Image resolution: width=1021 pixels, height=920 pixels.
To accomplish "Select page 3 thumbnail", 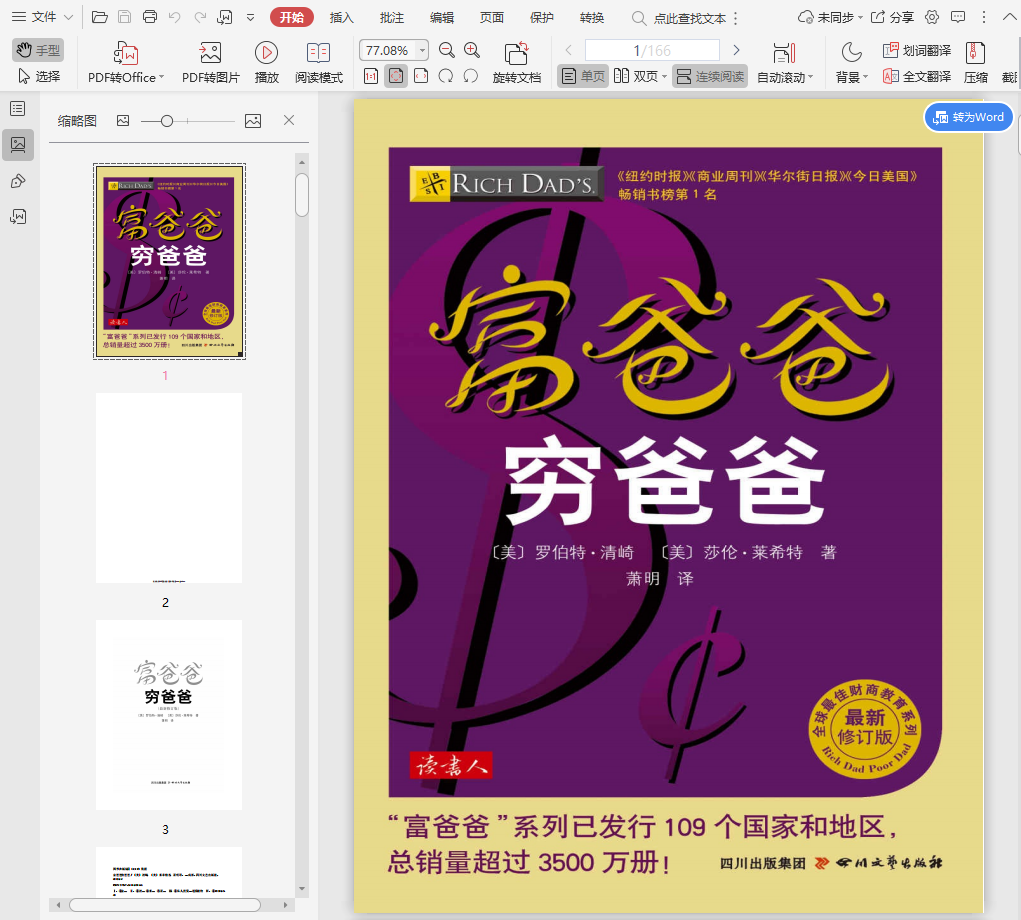I will [169, 714].
